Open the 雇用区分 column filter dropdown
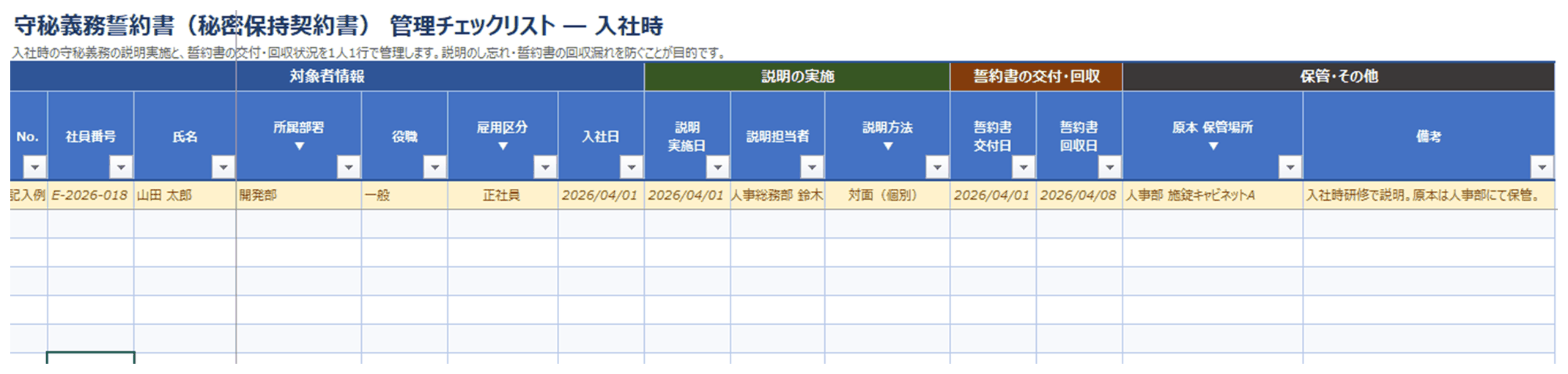 [x=544, y=168]
